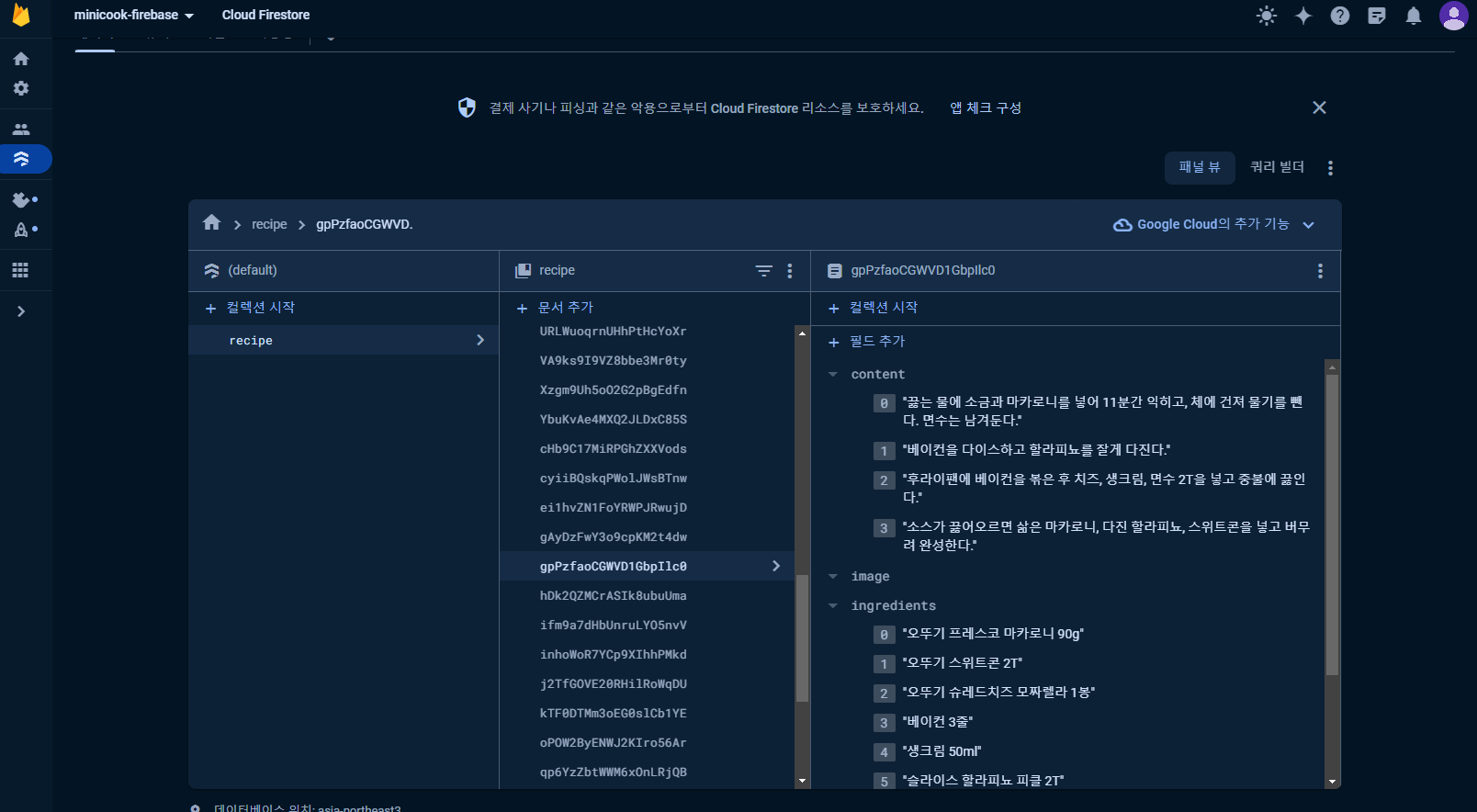The height and width of the screenshot is (812, 1477).
Task: Click 컬렉션 시작 in database column
Action: (250, 308)
